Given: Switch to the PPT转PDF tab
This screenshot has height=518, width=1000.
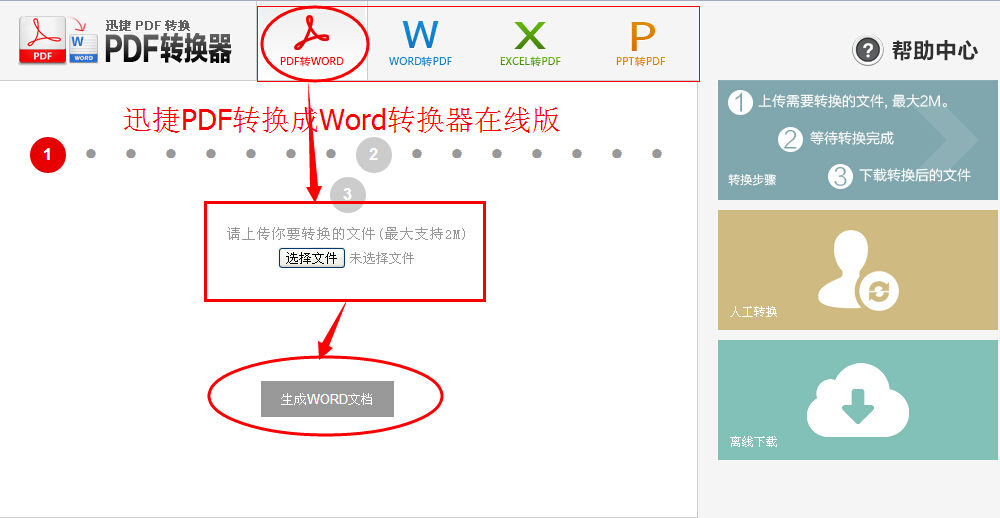Looking at the screenshot, I should pos(640,43).
